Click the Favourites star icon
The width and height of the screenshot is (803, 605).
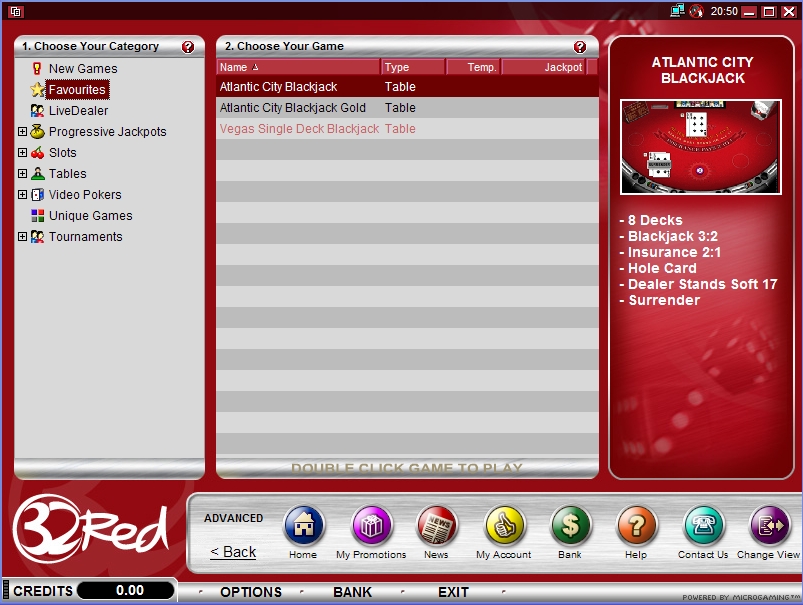(37, 90)
